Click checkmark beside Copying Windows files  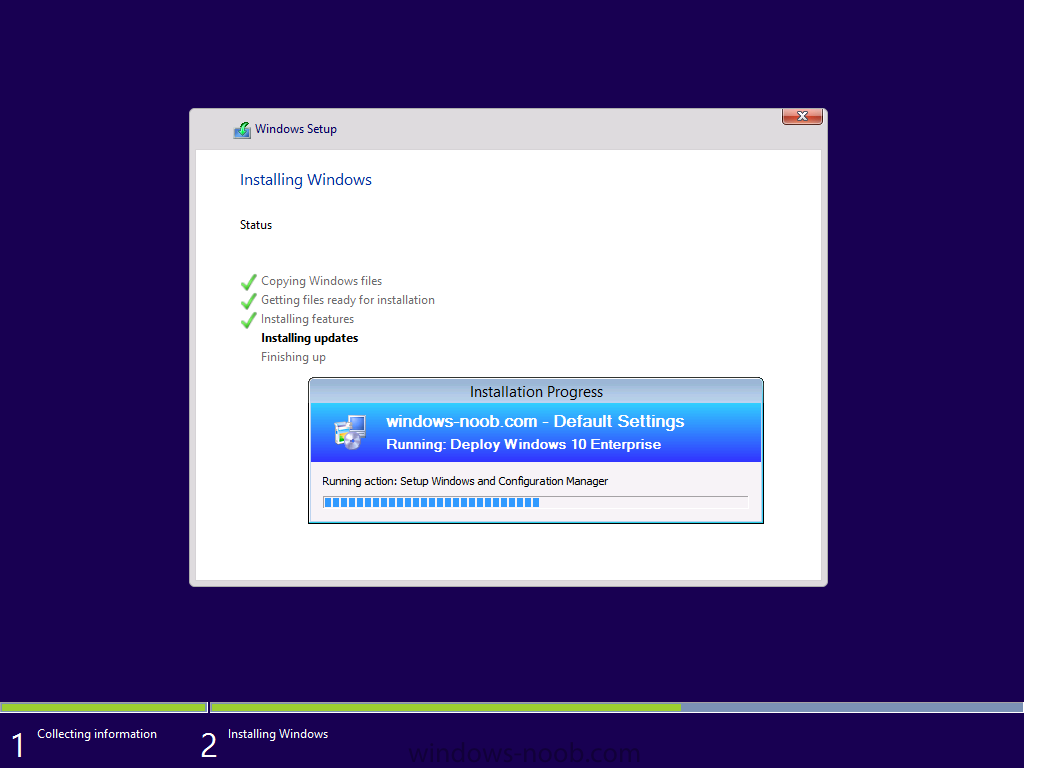249,282
